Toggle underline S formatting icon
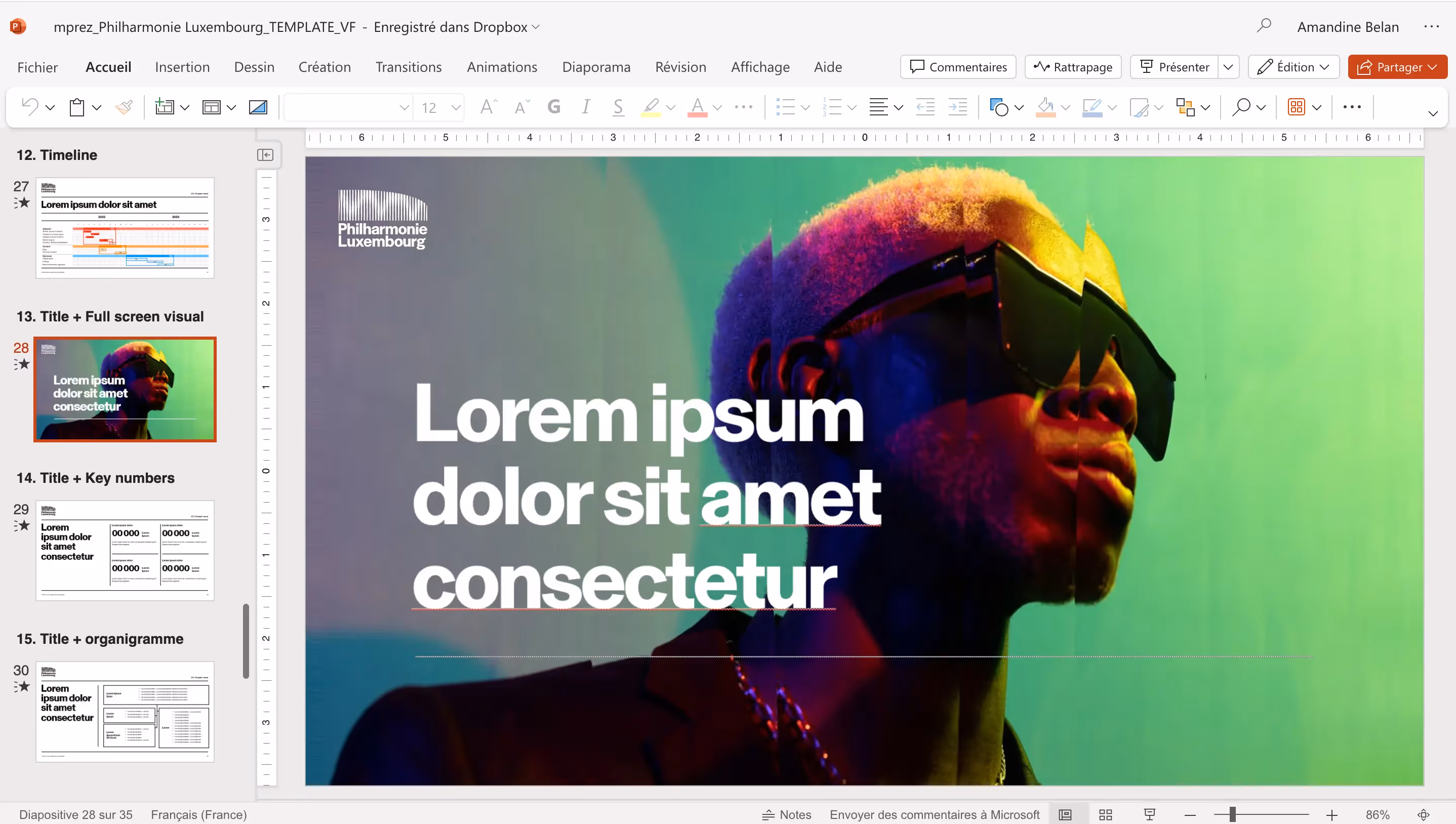Screen dimensions: 1456x824 pos(619,107)
